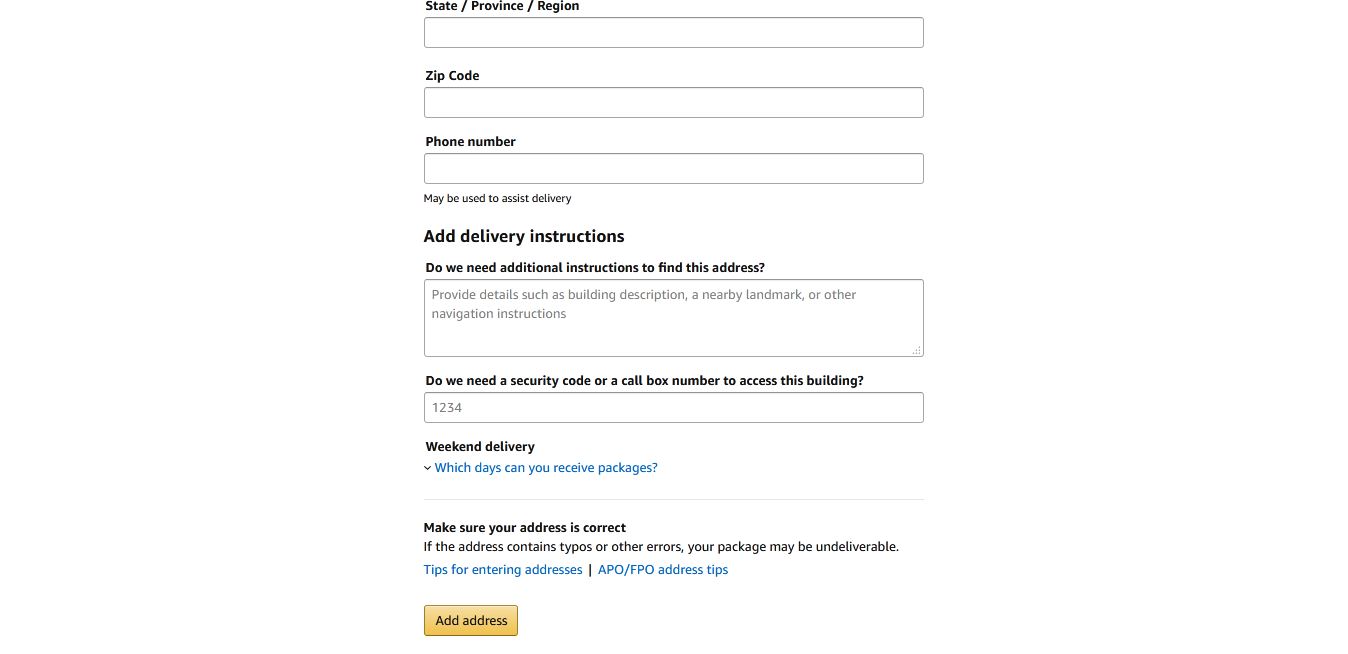The height and width of the screenshot is (654, 1348).
Task: Click the additional delivery instructions textarea
Action: click(x=673, y=317)
